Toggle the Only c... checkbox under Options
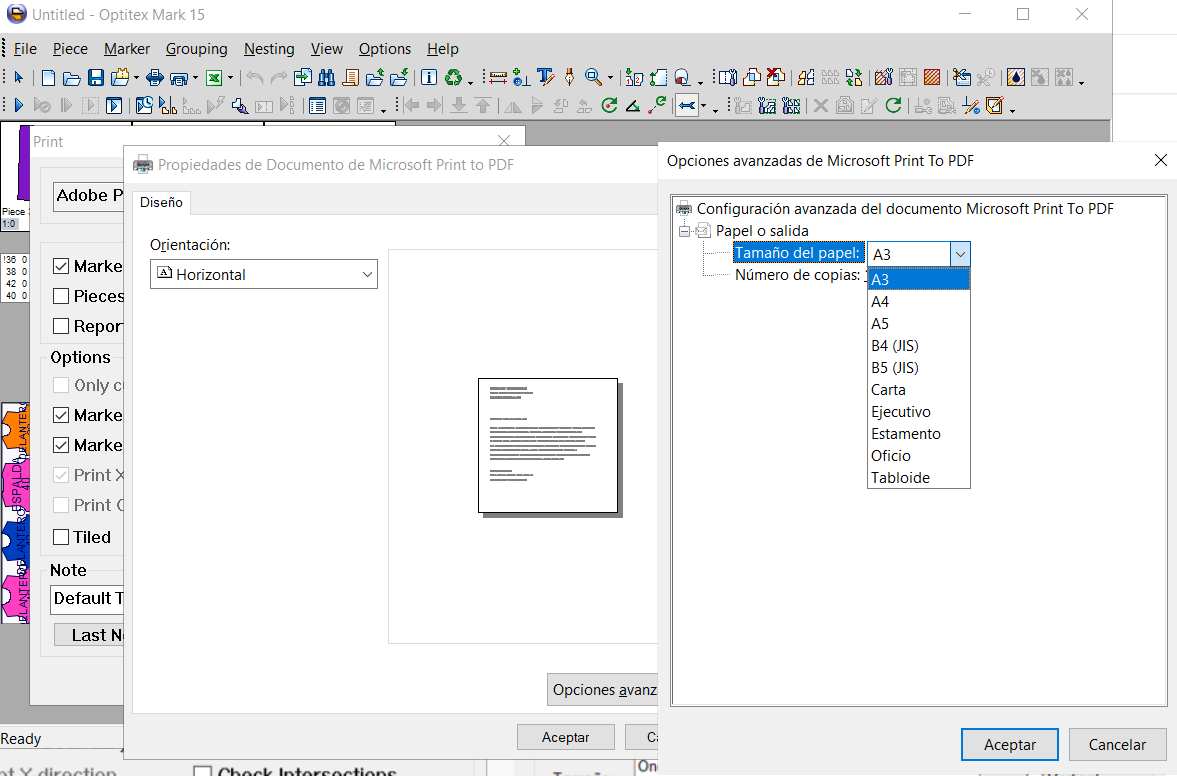 62,386
